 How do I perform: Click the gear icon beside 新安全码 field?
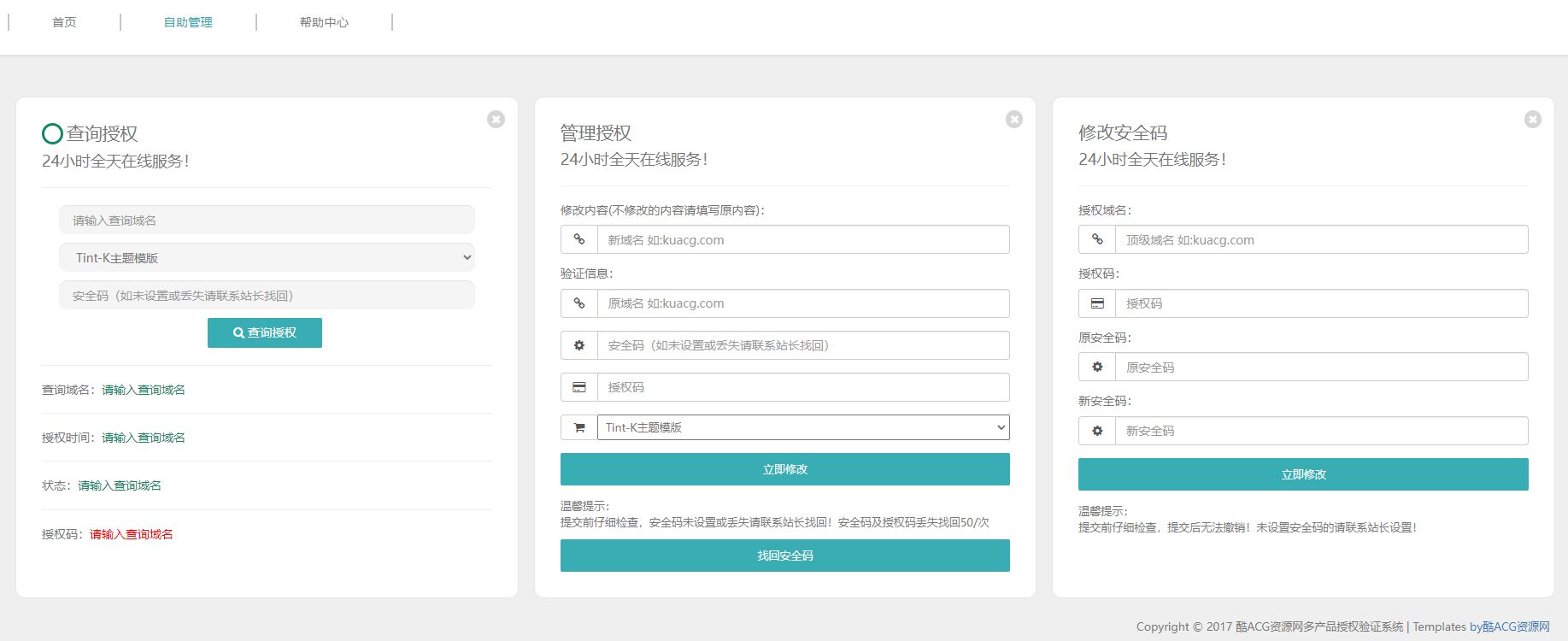point(1097,431)
